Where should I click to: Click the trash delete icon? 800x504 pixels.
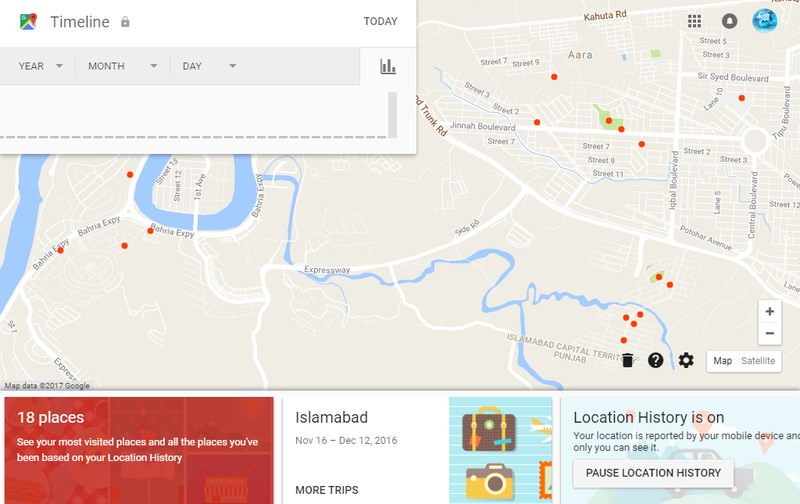pos(628,360)
